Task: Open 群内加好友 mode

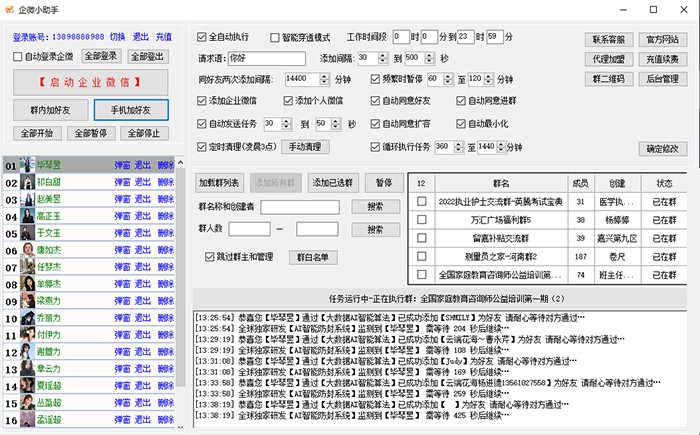Action: click(50, 110)
